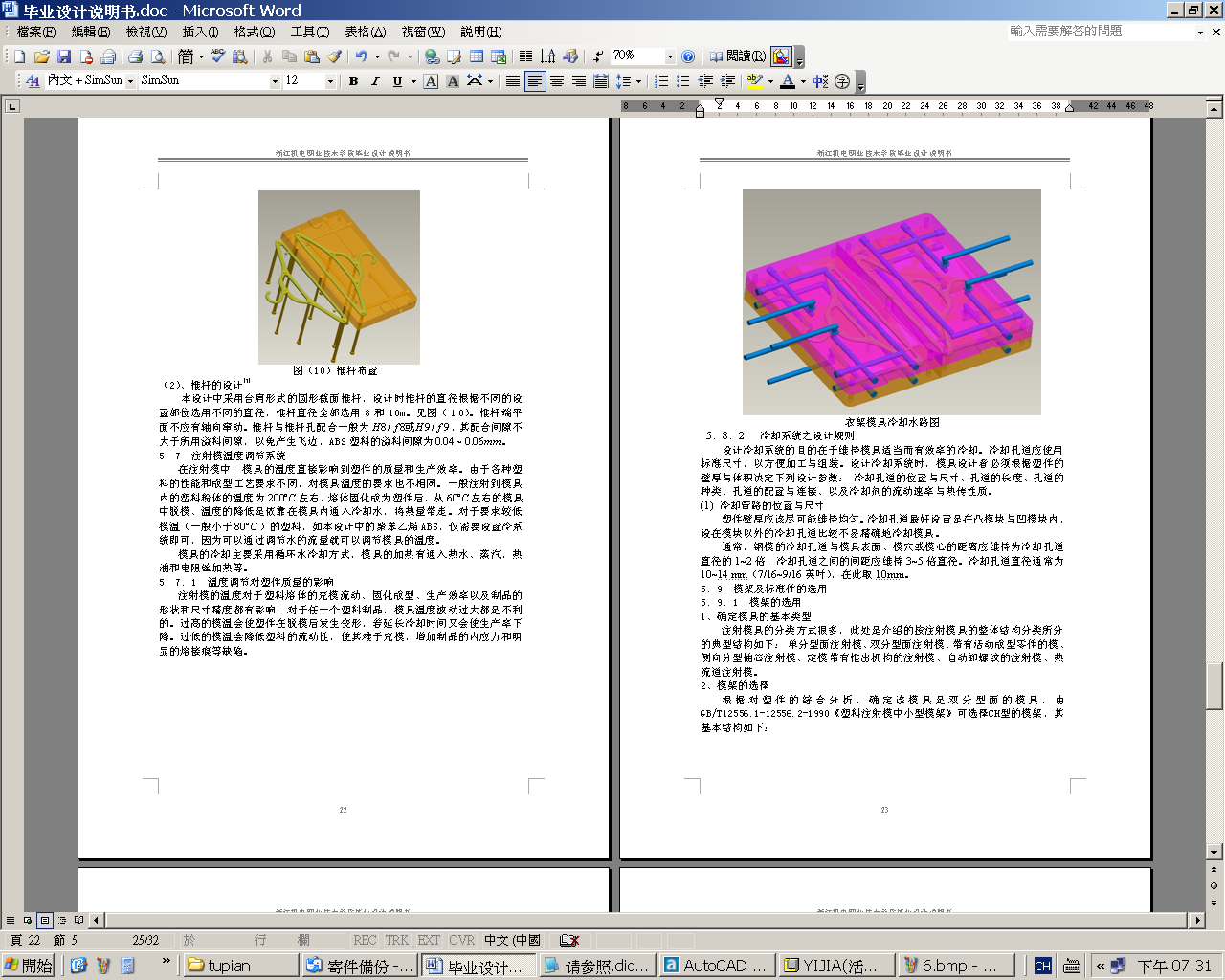Create a new blank document

point(19,56)
